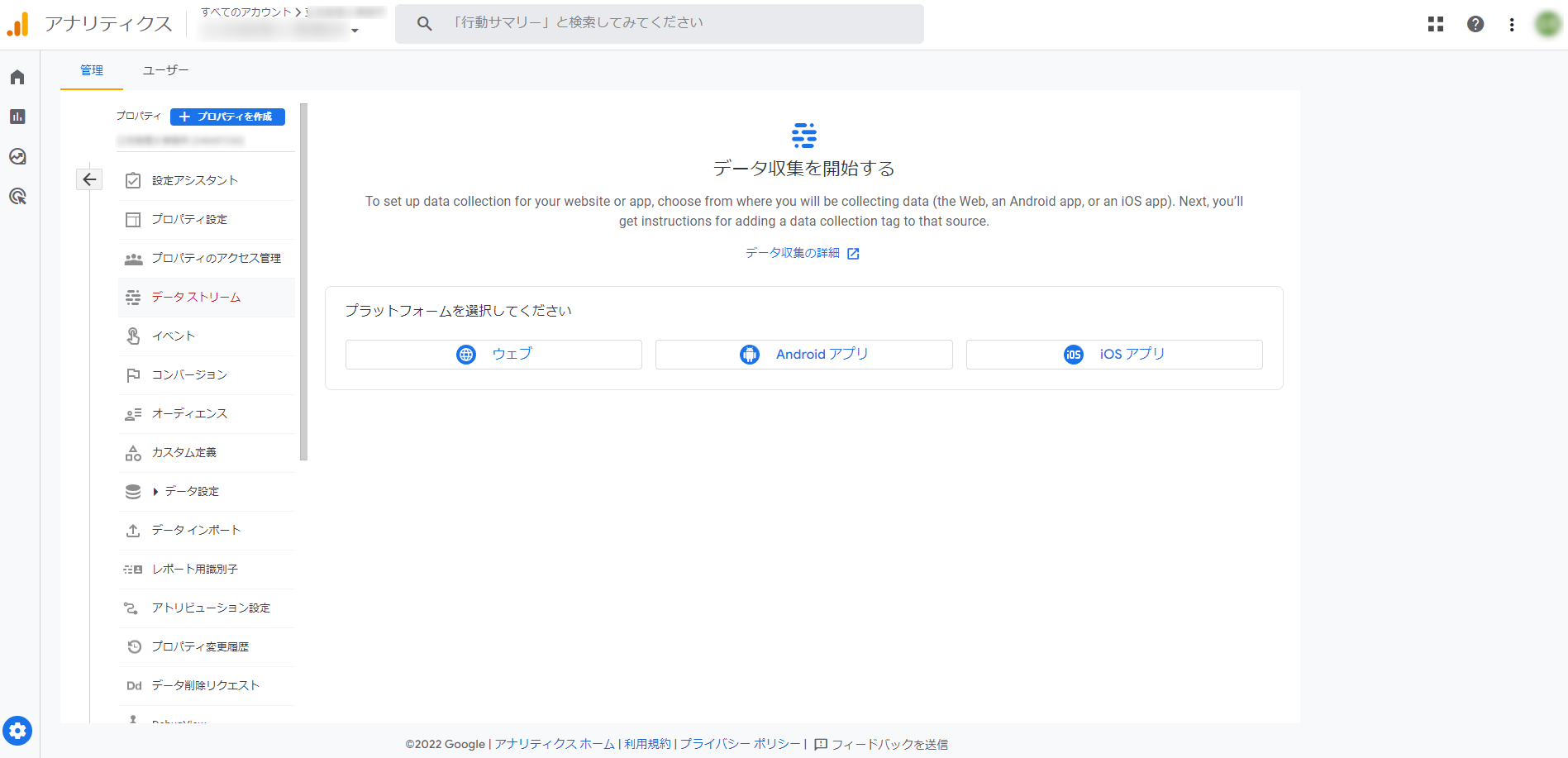Viewport: 1568px width, 758px height.
Task: Choose the iOS アプリ platform
Action: pos(1113,355)
